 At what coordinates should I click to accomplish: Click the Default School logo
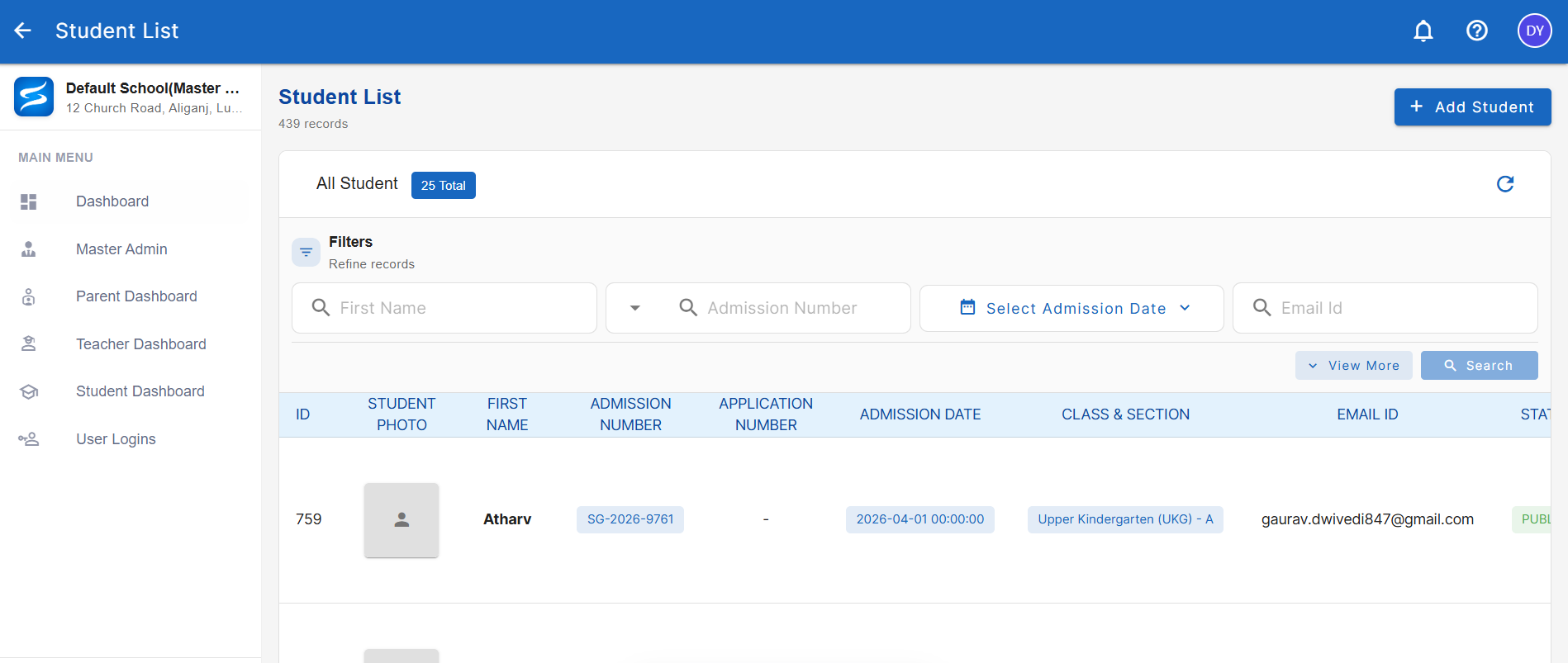[34, 97]
